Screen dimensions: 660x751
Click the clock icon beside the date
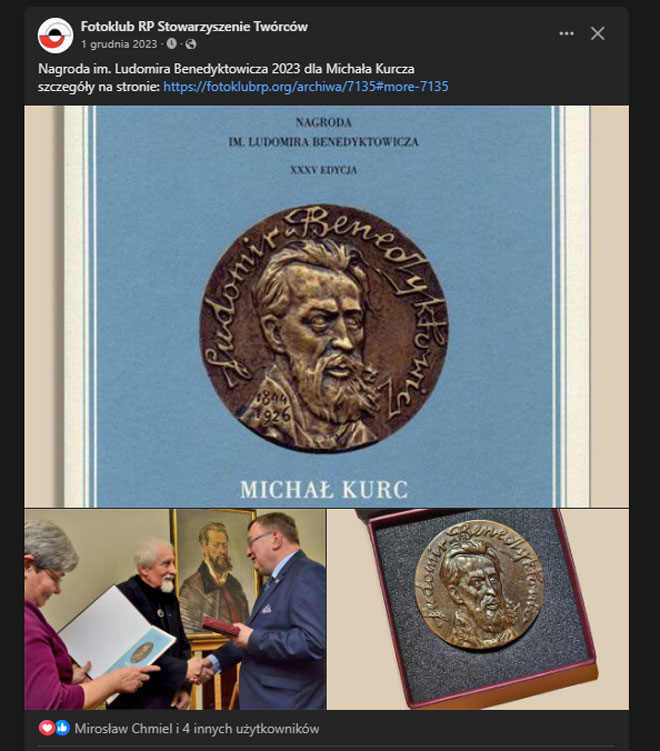tap(171, 44)
